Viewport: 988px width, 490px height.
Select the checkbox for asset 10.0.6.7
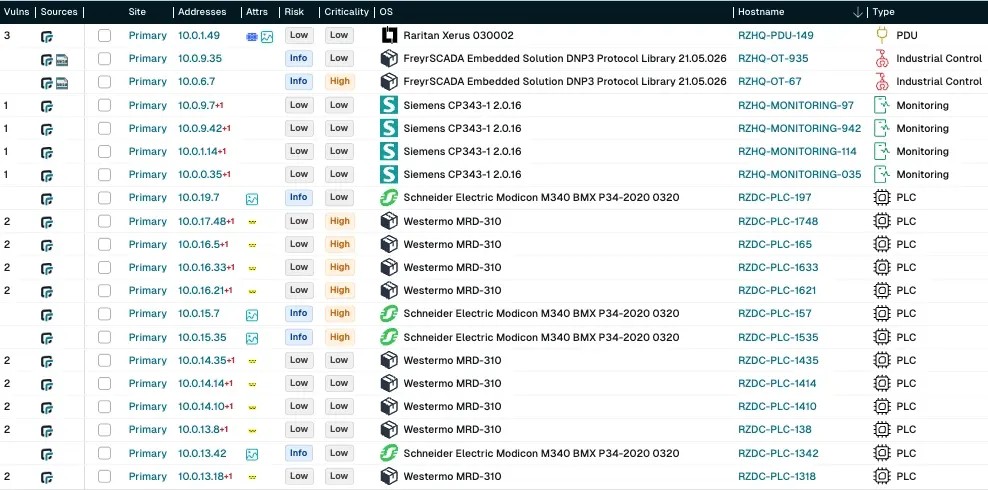pos(105,82)
